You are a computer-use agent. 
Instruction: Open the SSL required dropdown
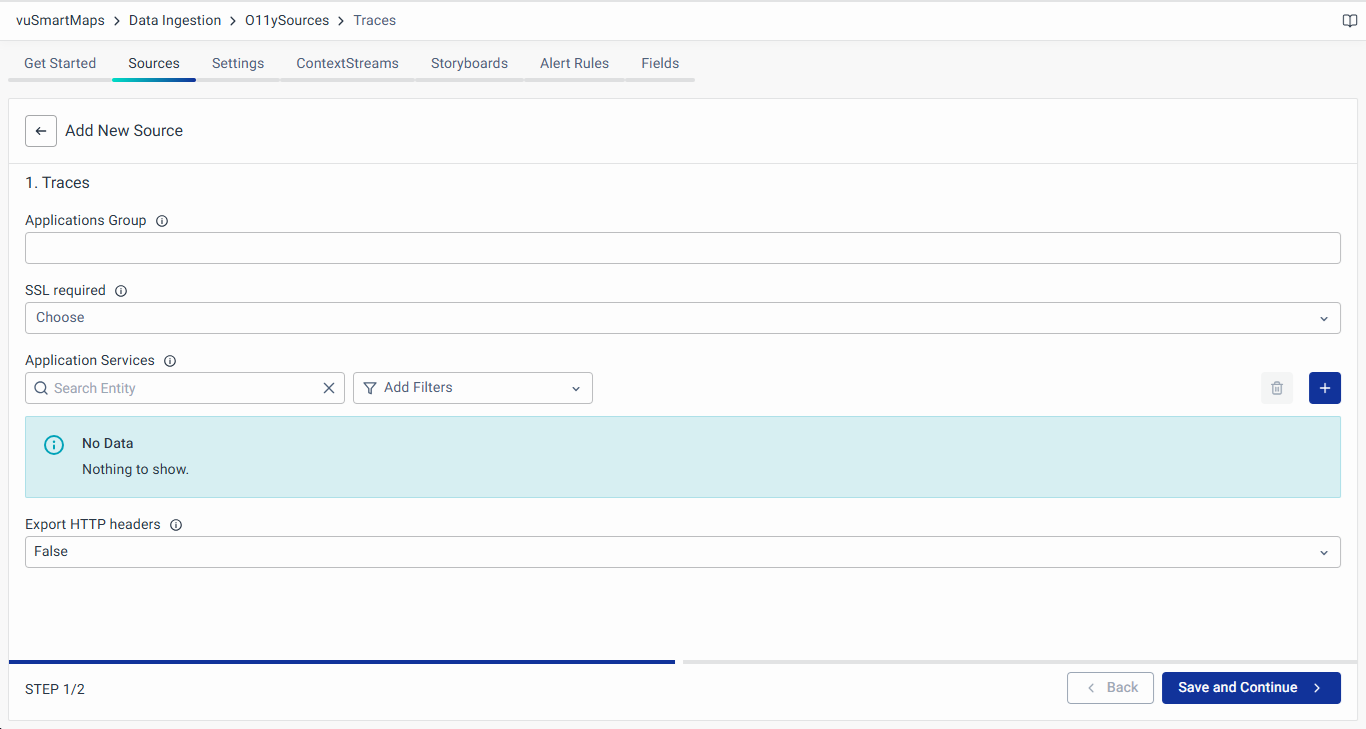[x=682, y=318]
